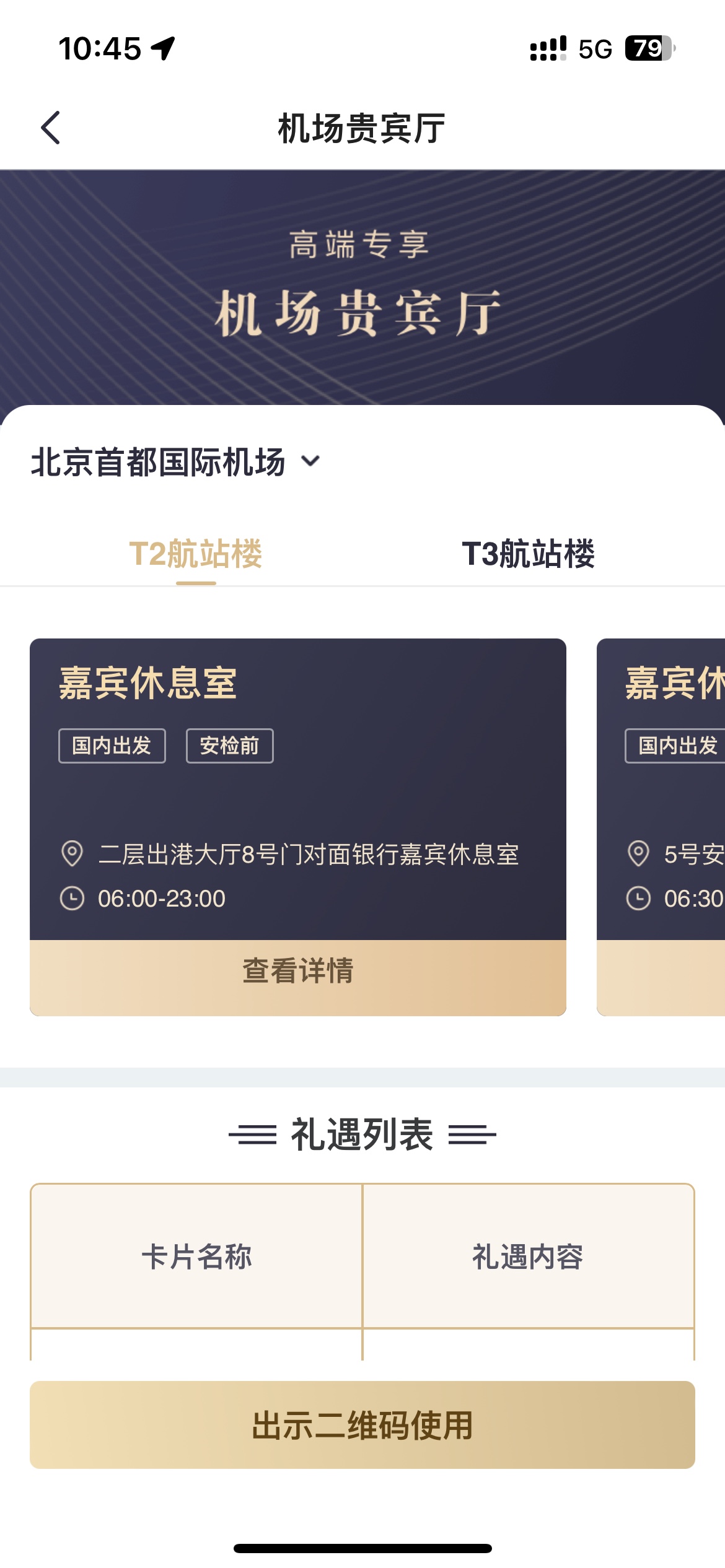Tap the battery indicator showing 79
Screen dimensions: 725x1568
coord(650,48)
